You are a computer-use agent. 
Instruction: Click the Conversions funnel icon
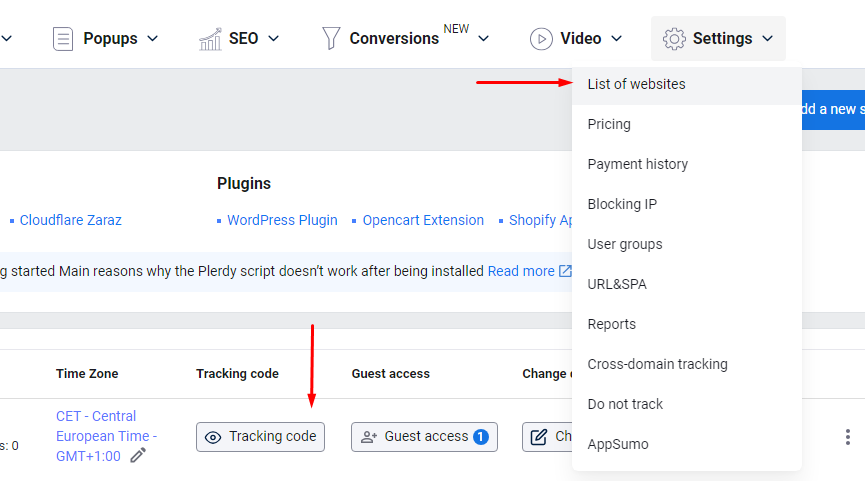point(330,39)
